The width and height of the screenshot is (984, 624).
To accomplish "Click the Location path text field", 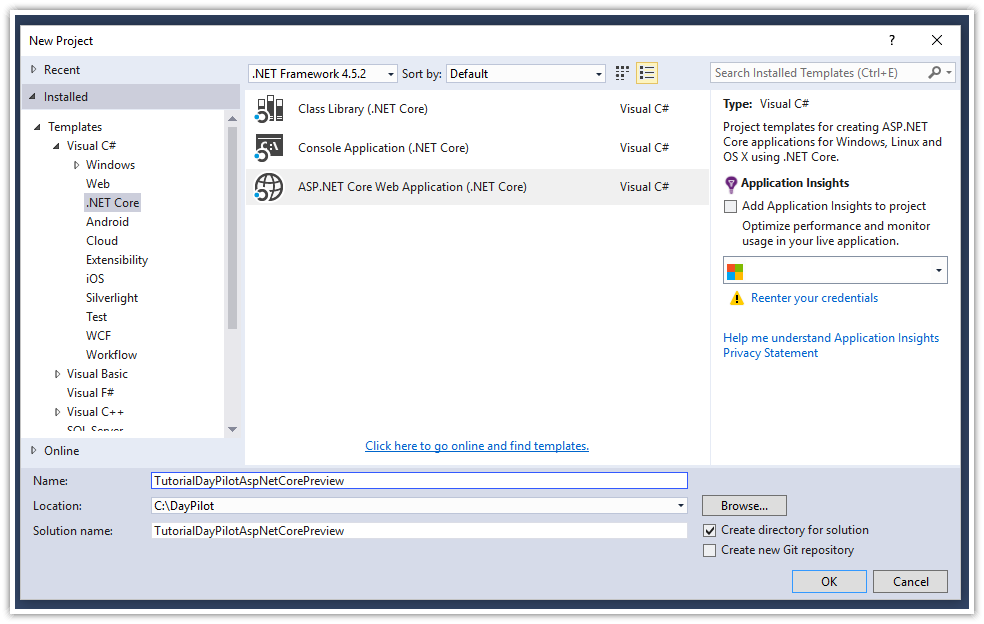I will 413,506.
